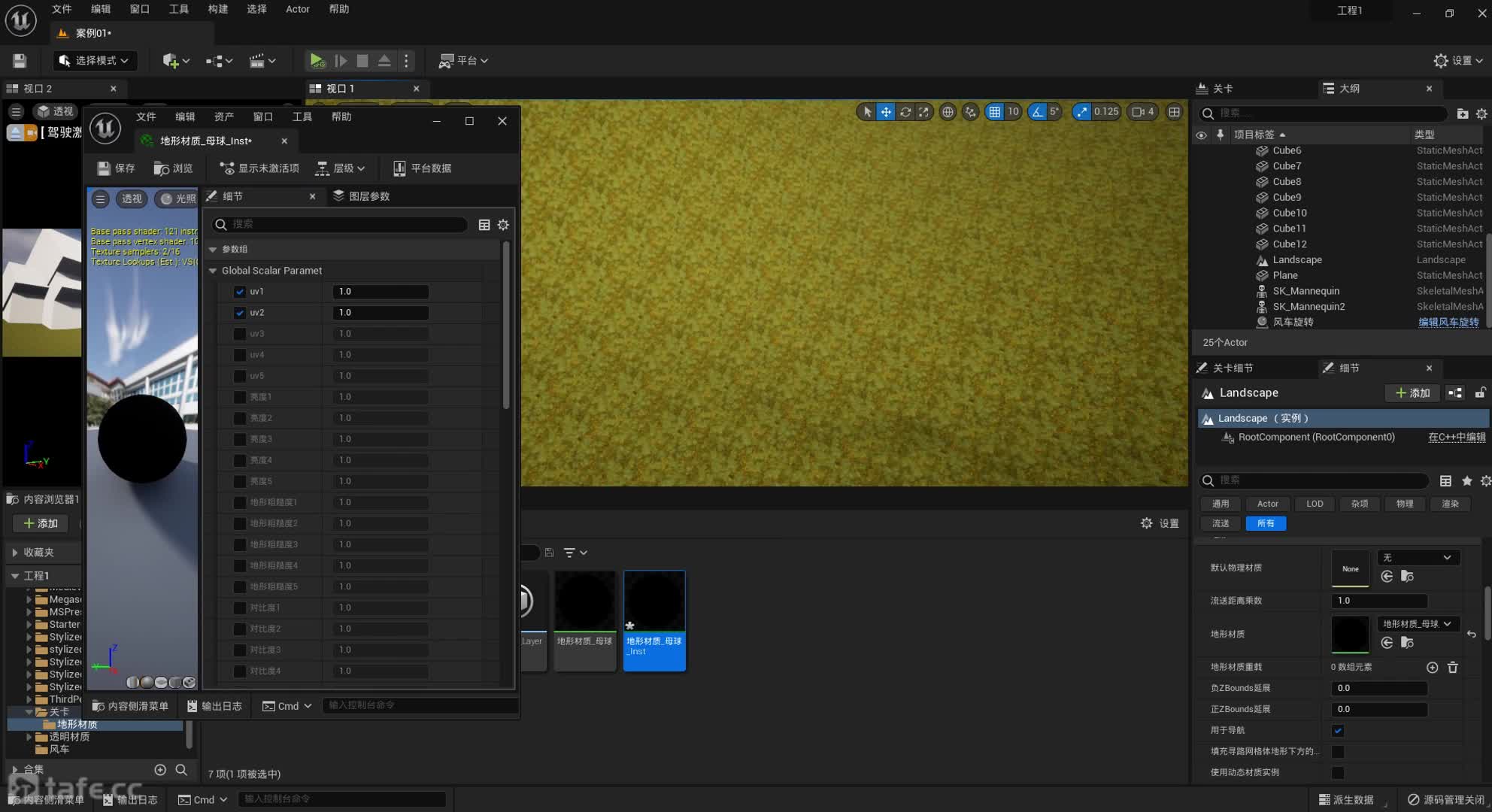Disable the uv1 parameter checkbox
The image size is (1492, 812).
240,292
